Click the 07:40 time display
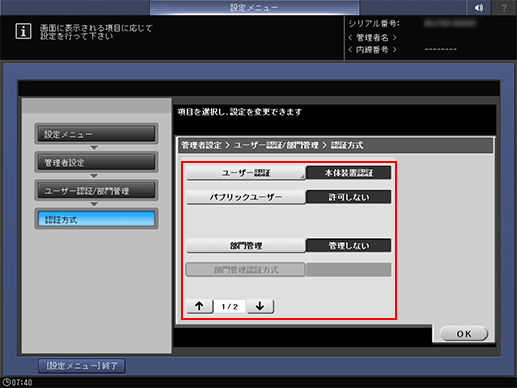517x388 pixels. pyautogui.click(x=22, y=382)
